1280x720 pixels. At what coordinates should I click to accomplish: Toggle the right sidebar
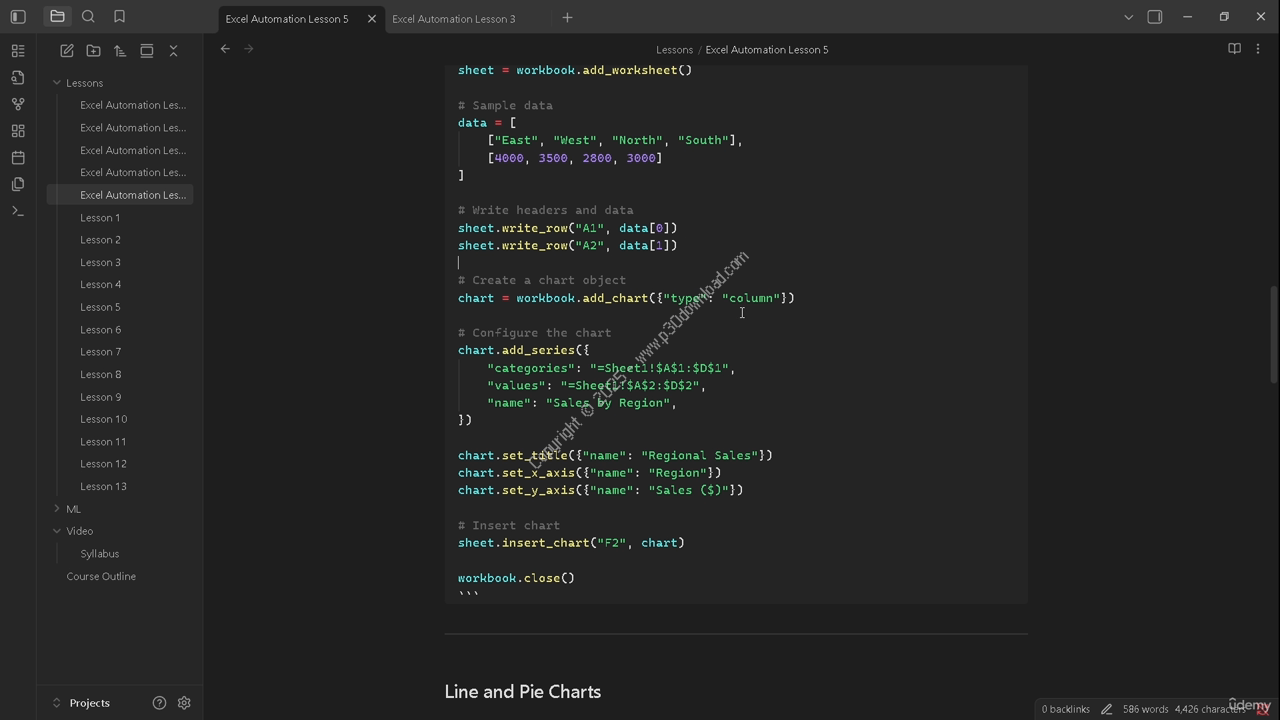tap(1155, 17)
